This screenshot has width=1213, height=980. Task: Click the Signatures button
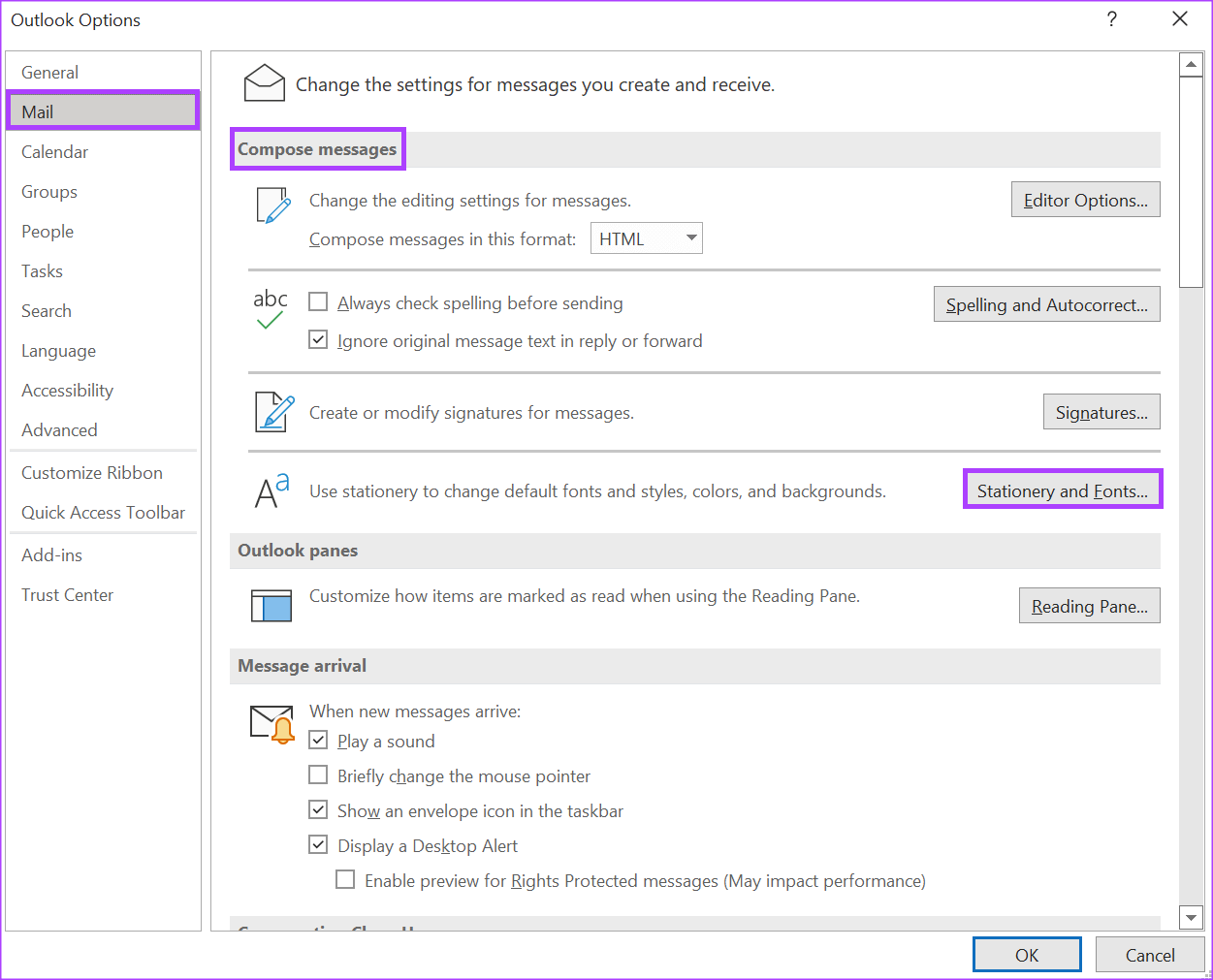pos(1101,412)
